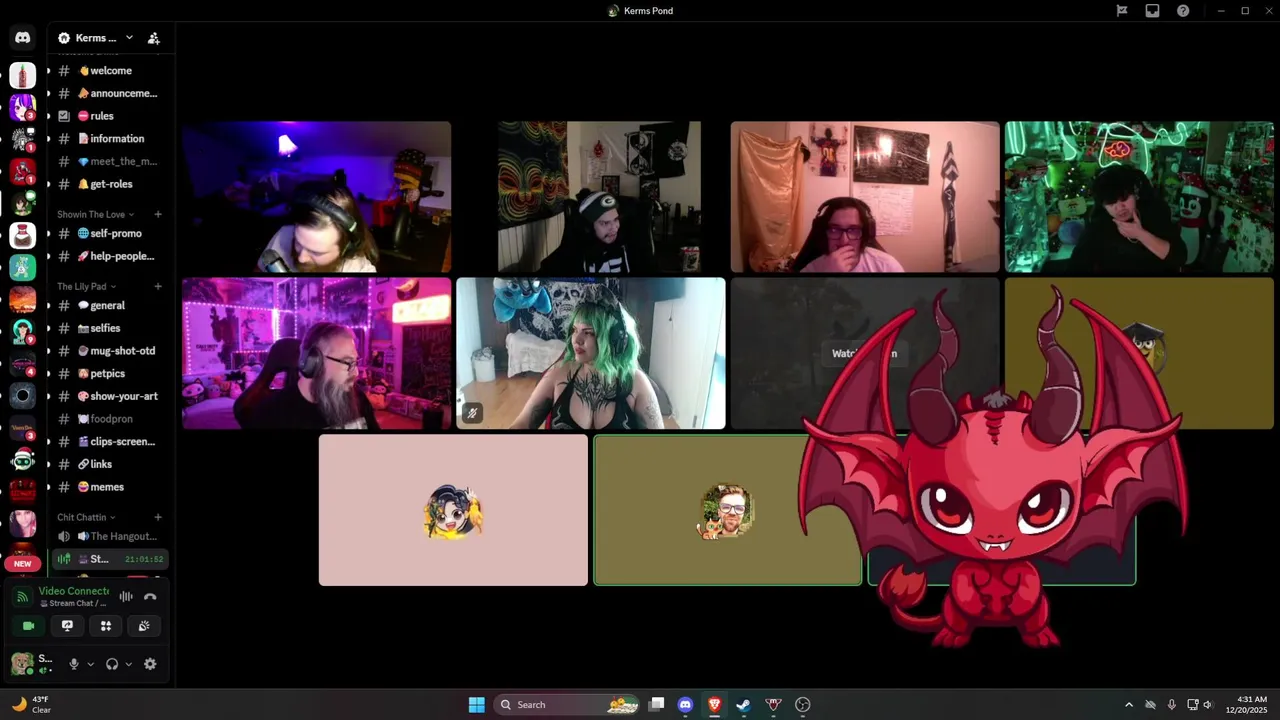
Task: Join The Hangout voice channel
Action: (109, 536)
